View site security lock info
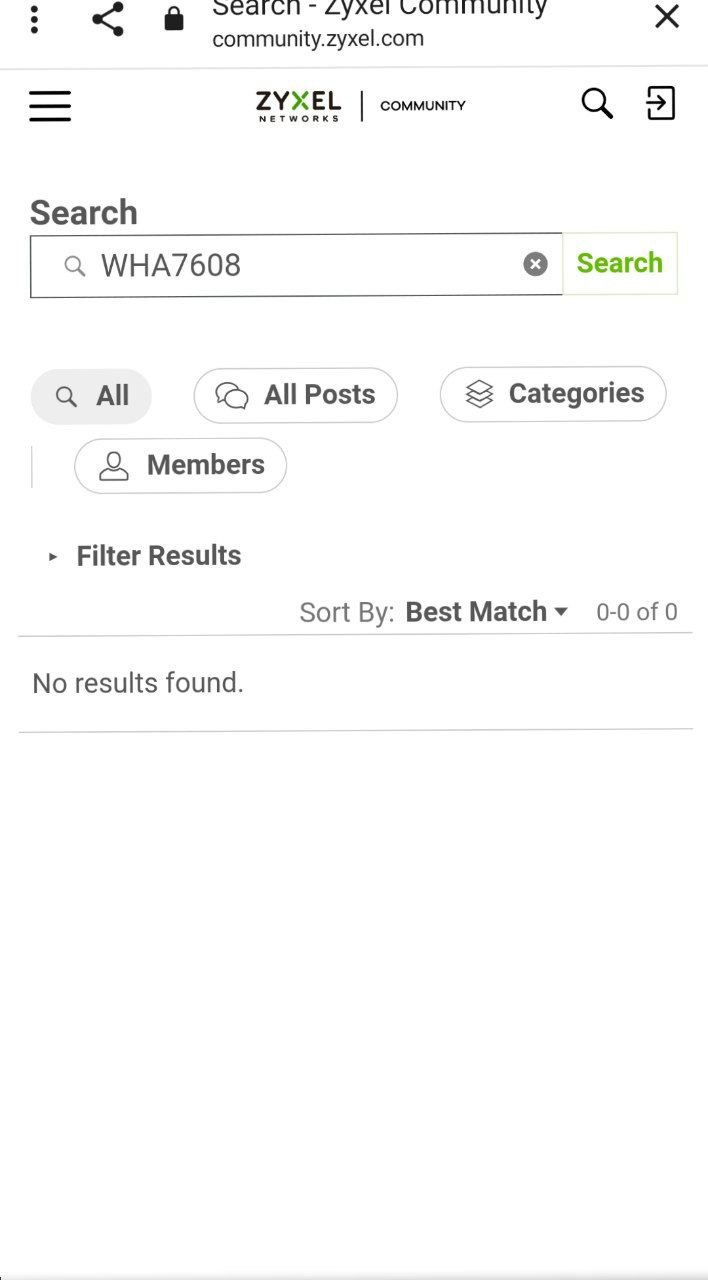This screenshot has height=1280, width=708. (x=174, y=19)
